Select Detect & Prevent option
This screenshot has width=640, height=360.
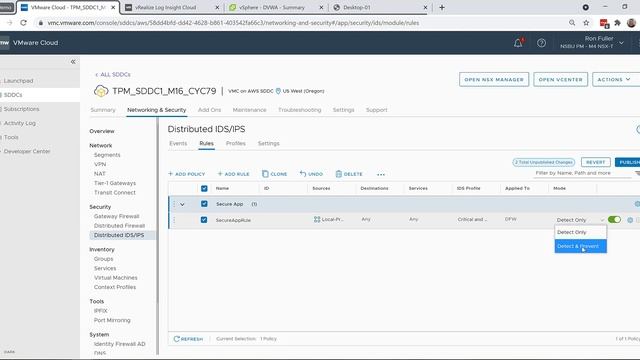pos(580,246)
